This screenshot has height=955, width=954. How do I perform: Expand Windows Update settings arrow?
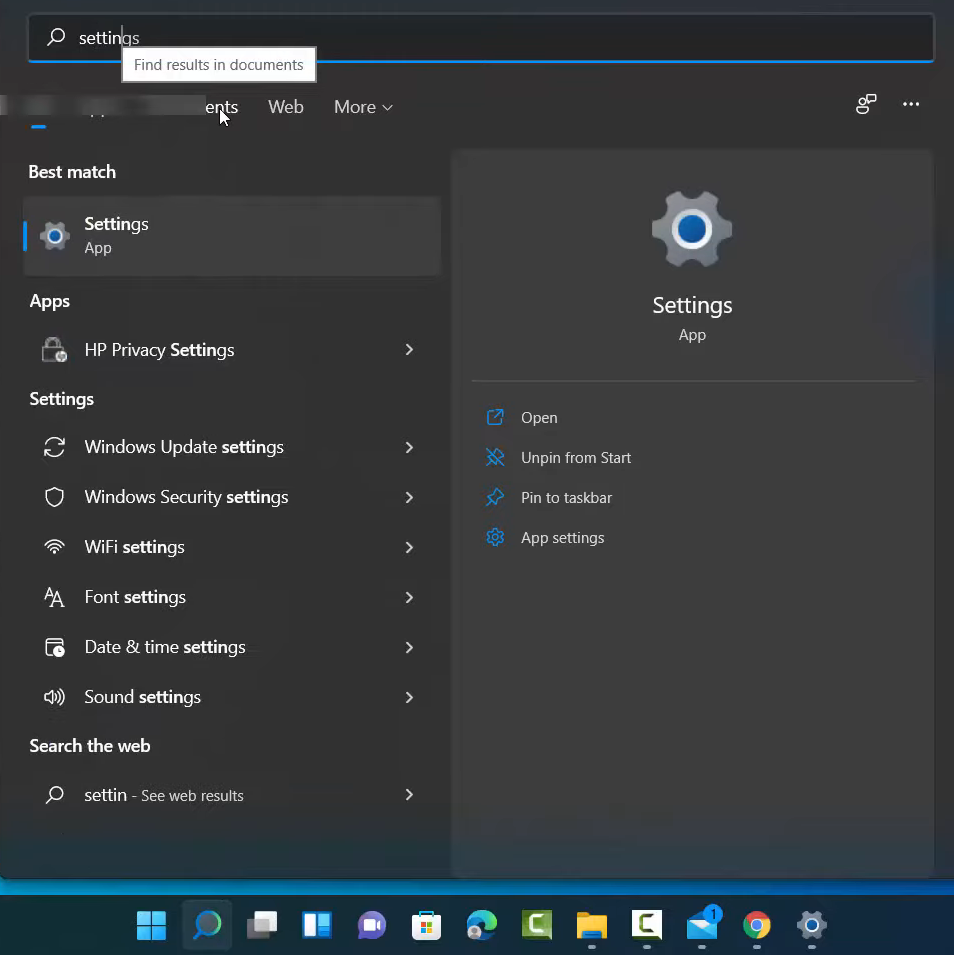click(x=409, y=447)
